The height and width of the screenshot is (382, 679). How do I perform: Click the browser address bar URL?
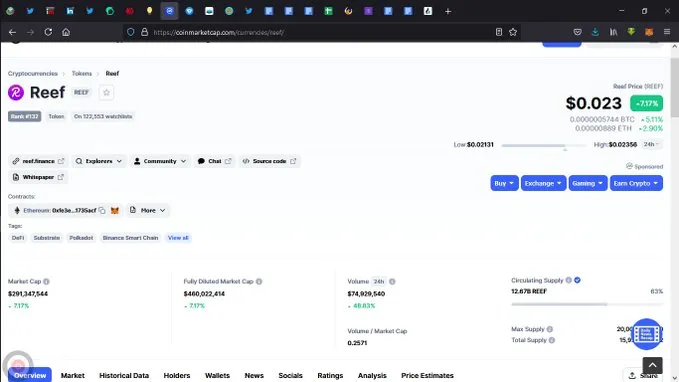tap(218, 32)
